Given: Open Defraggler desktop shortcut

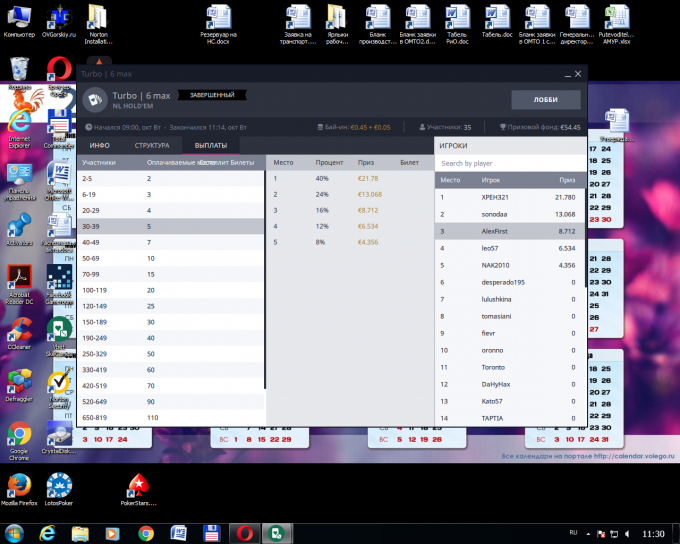Looking at the screenshot, I should (x=19, y=385).
